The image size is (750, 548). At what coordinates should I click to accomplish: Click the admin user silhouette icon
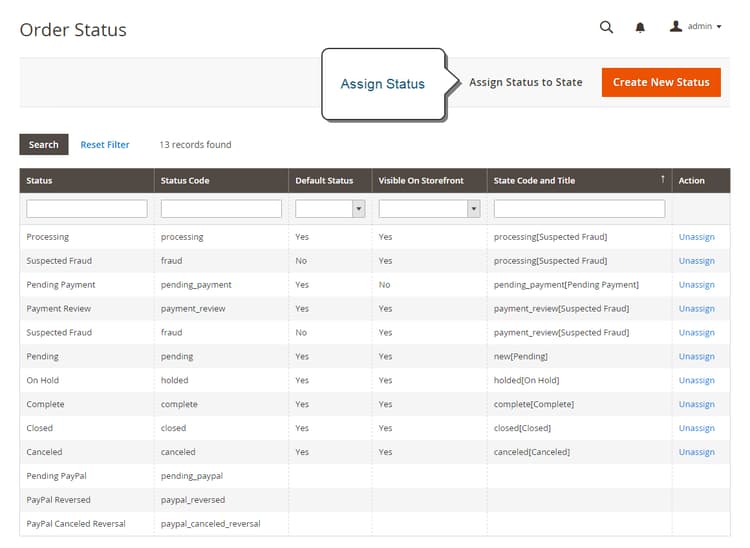point(675,26)
